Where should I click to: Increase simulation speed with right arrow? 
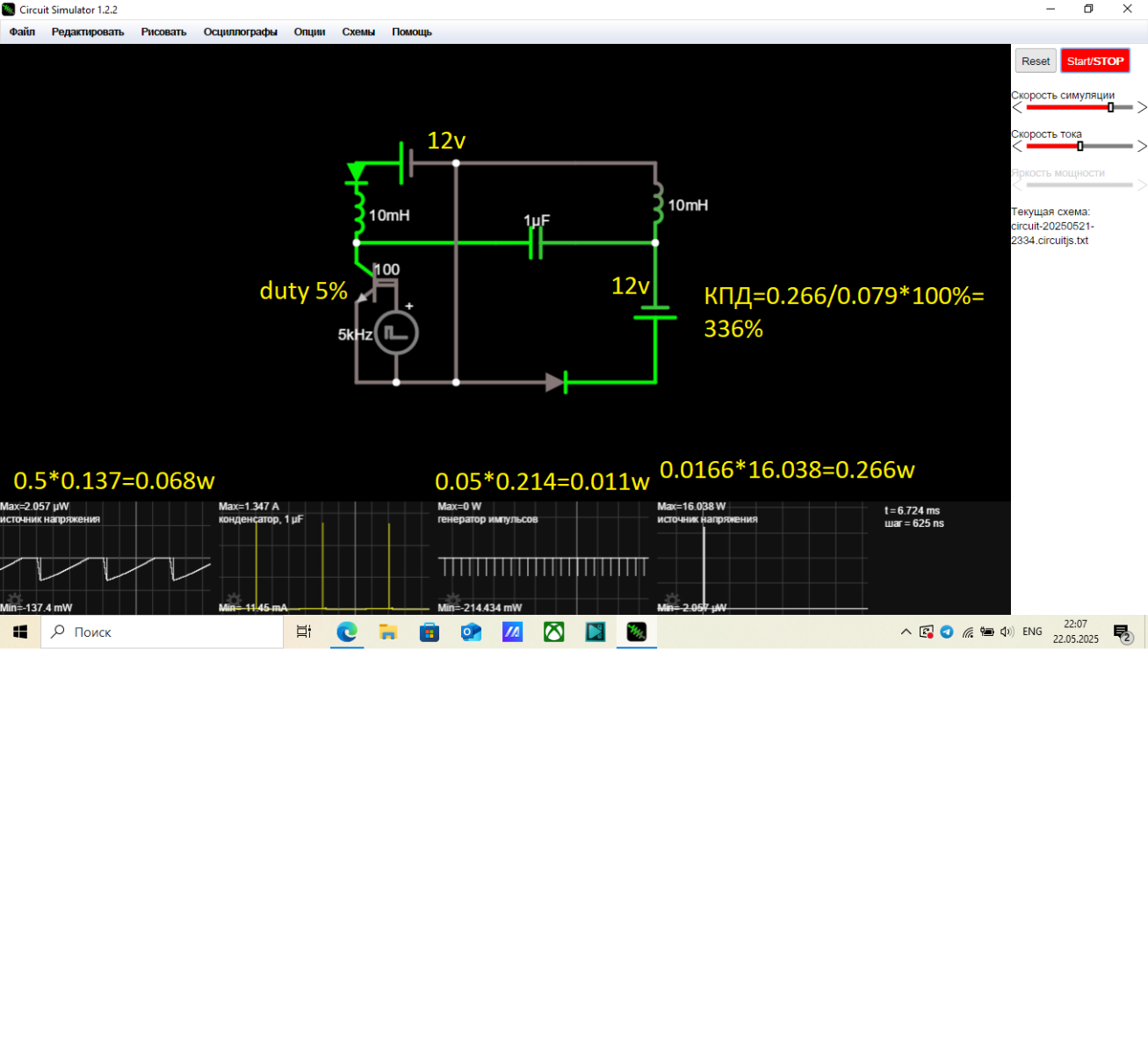pos(1142,107)
